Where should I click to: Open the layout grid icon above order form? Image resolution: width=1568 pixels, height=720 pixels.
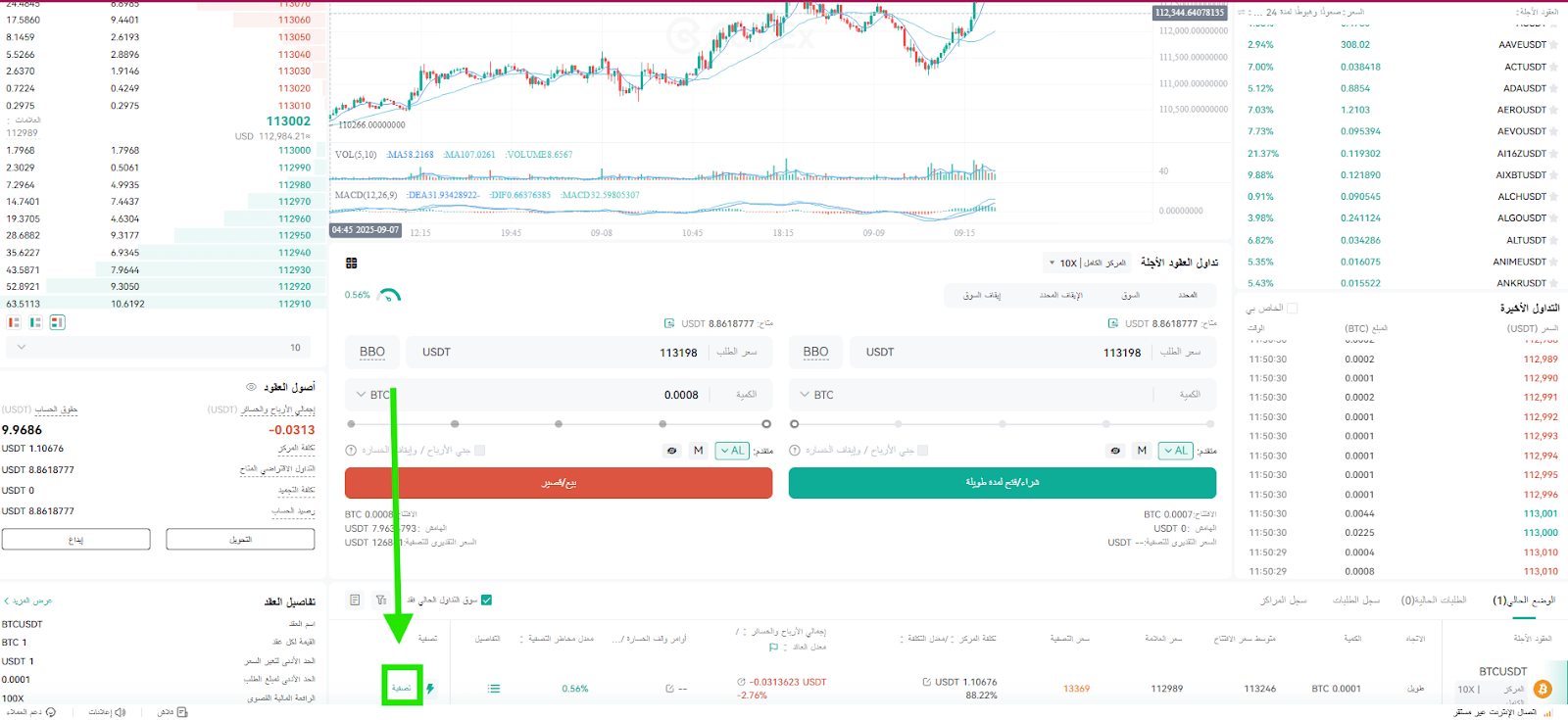[352, 263]
